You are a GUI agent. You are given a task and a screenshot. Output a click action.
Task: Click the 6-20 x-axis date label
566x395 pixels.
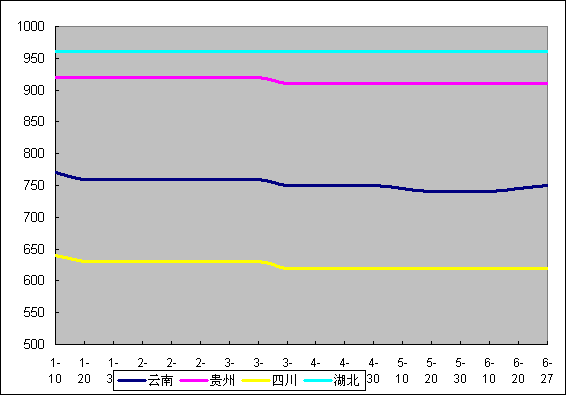(518, 371)
